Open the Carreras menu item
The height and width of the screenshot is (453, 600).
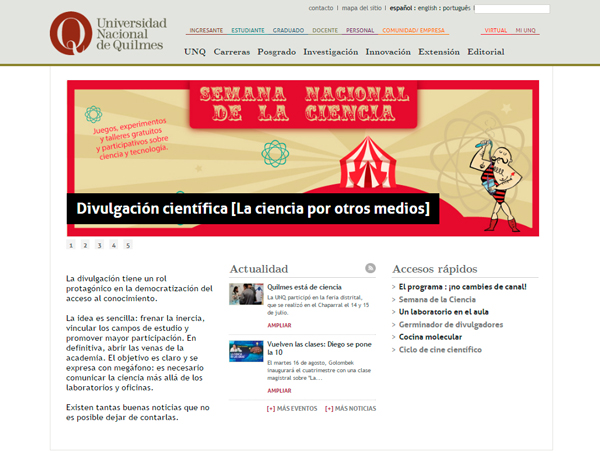(232, 52)
